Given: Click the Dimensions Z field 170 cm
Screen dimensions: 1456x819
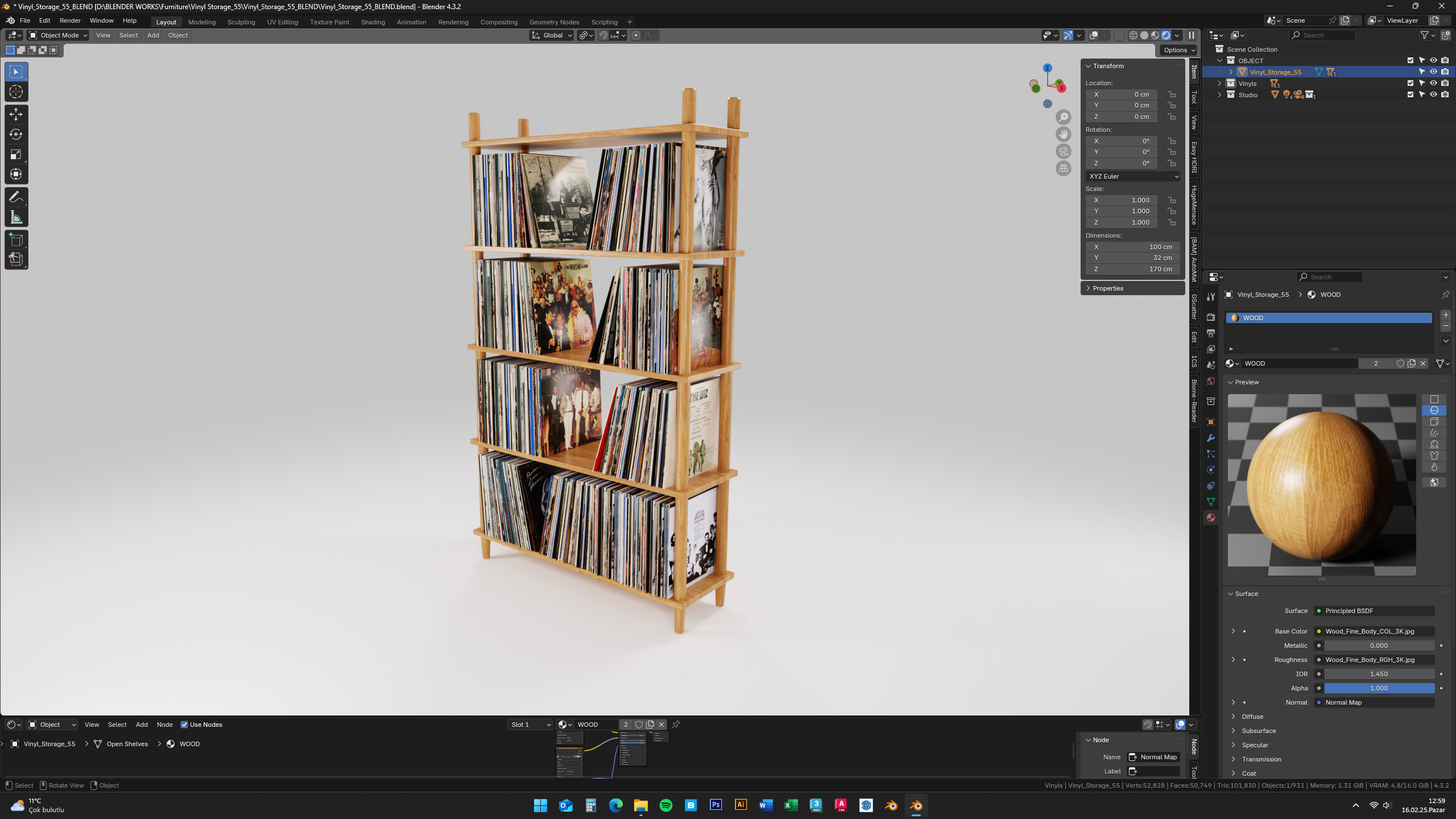Looking at the screenshot, I should click(x=1133, y=269).
